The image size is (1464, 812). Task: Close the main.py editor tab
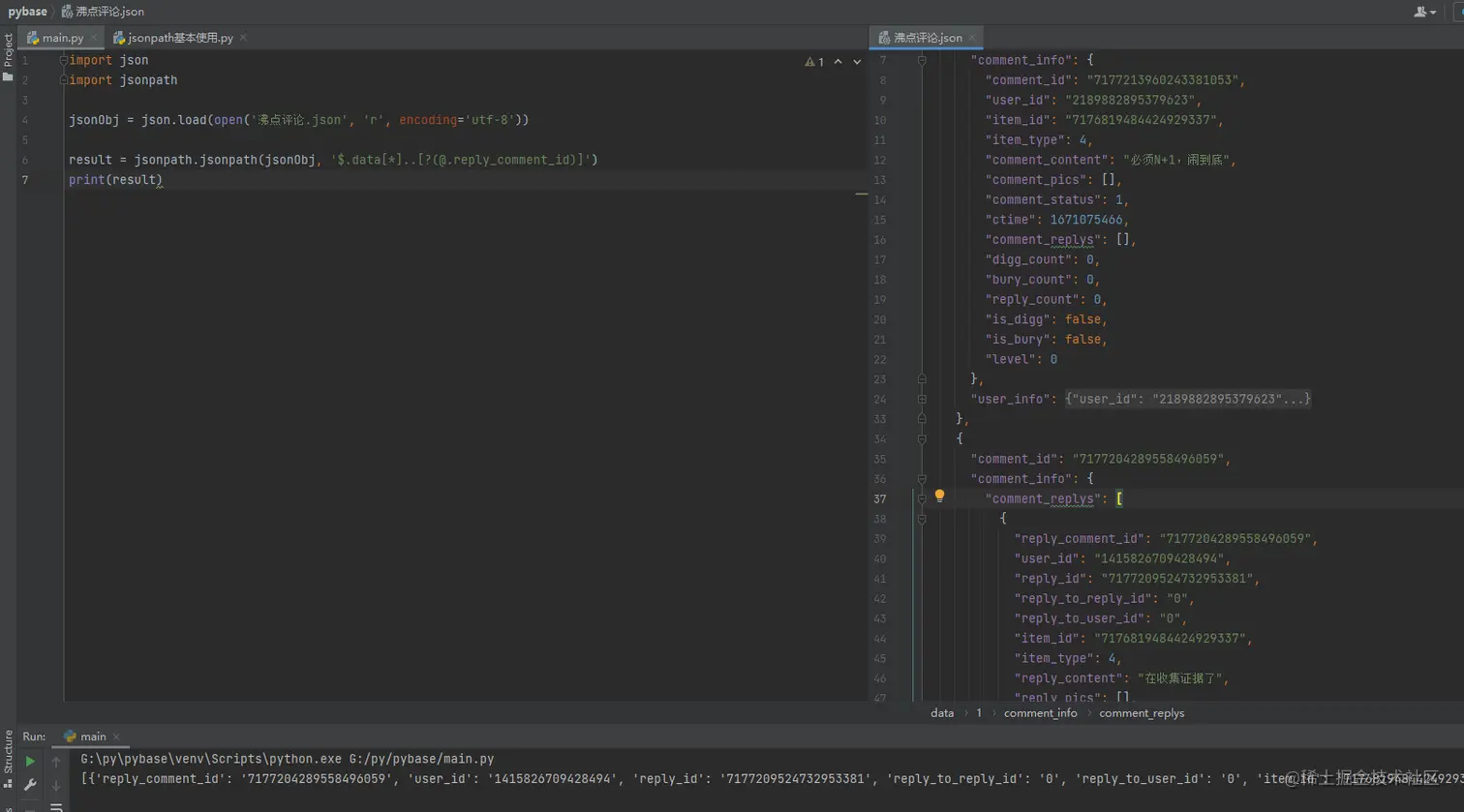point(94,38)
